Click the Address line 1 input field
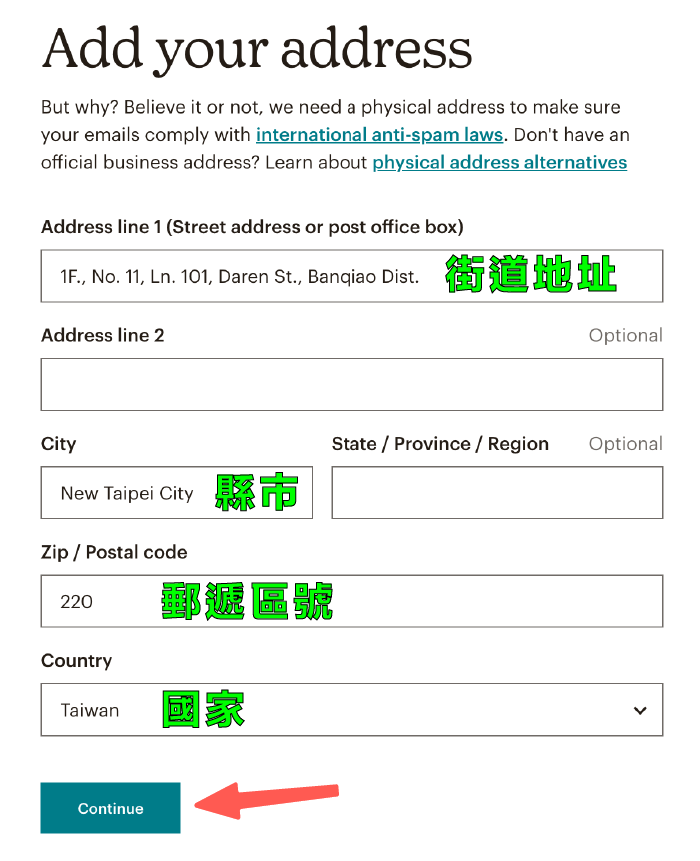The image size is (700, 861). click(x=240, y=276)
